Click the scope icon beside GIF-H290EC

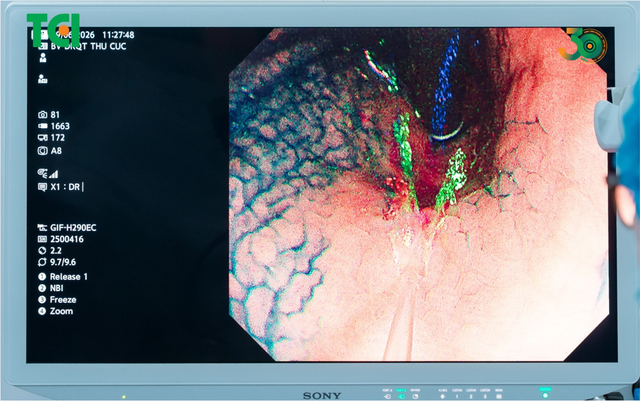tap(42, 227)
